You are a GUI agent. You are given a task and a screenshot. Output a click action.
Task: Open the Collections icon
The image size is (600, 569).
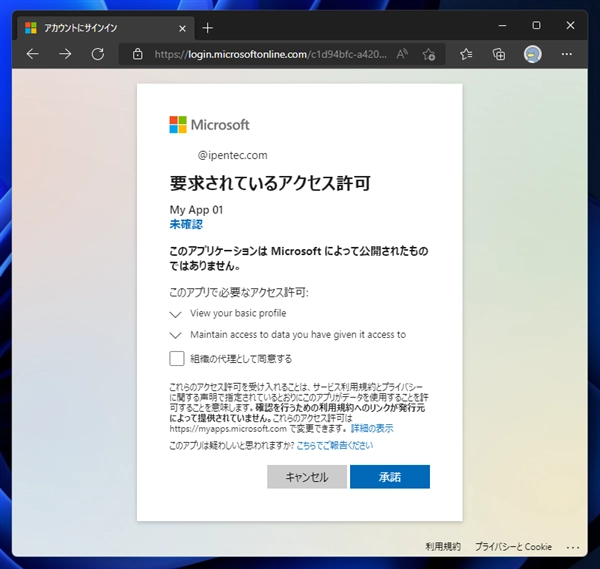pos(499,54)
